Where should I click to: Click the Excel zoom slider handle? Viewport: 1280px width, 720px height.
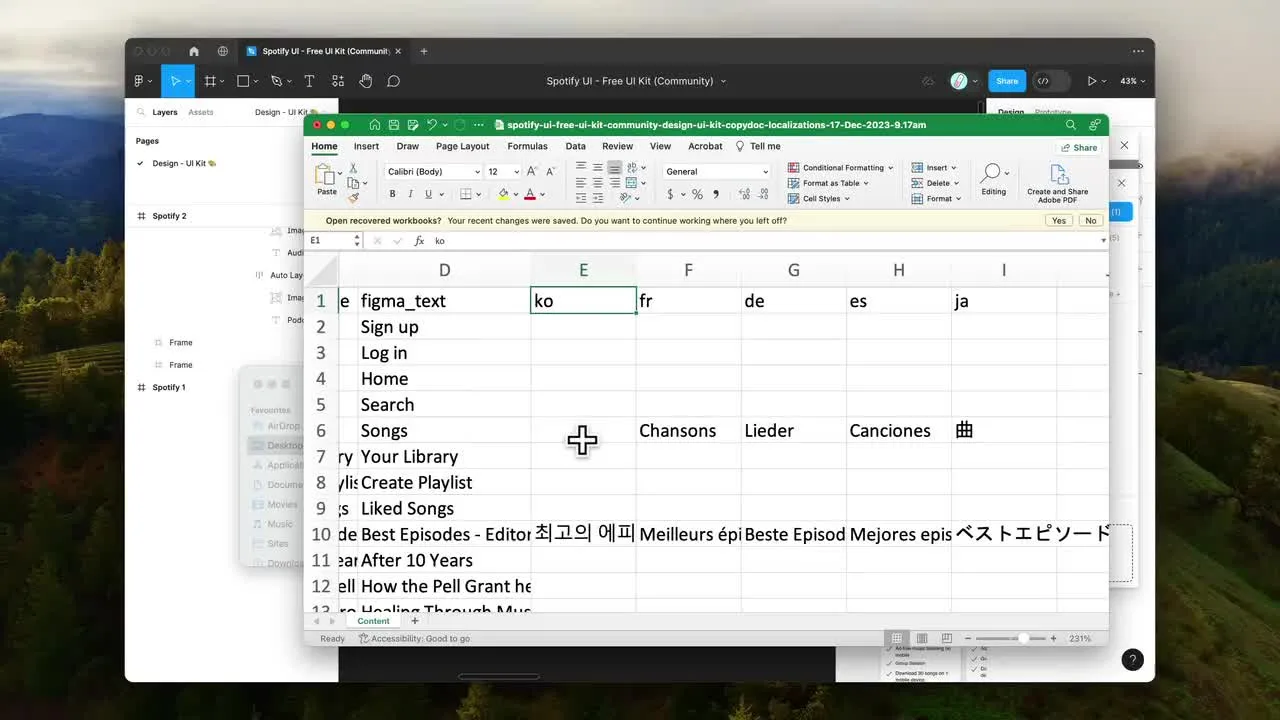point(1023,638)
